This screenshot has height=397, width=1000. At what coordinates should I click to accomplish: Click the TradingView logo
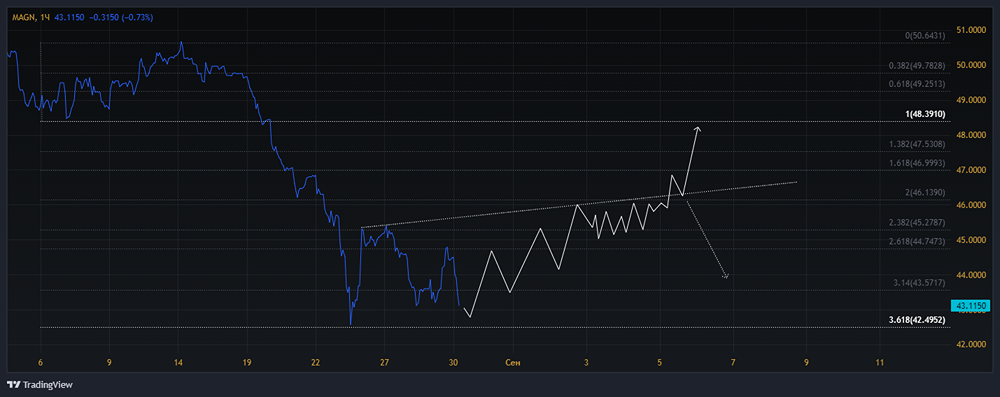click(40, 385)
